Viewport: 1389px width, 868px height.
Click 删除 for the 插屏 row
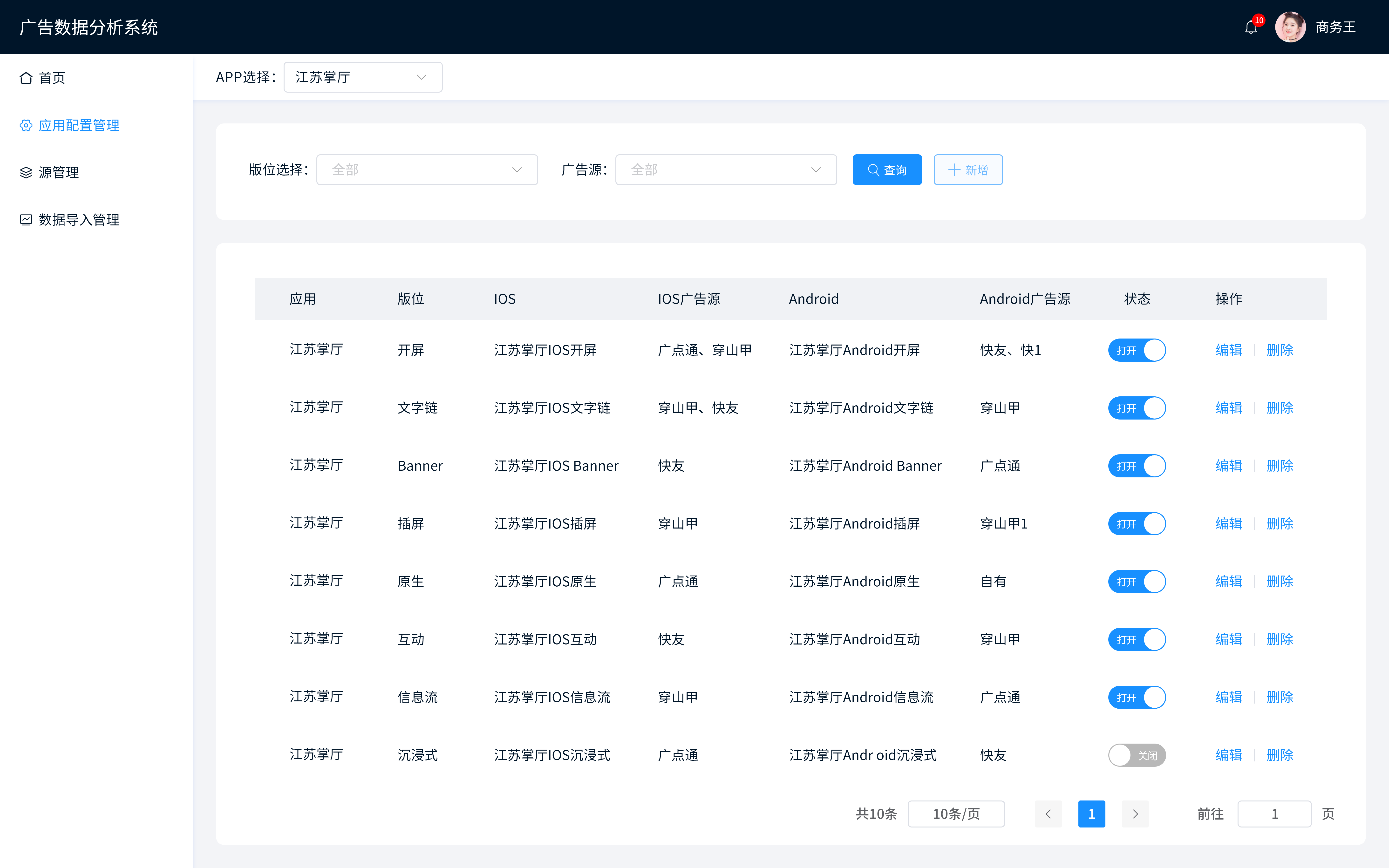tap(1280, 523)
